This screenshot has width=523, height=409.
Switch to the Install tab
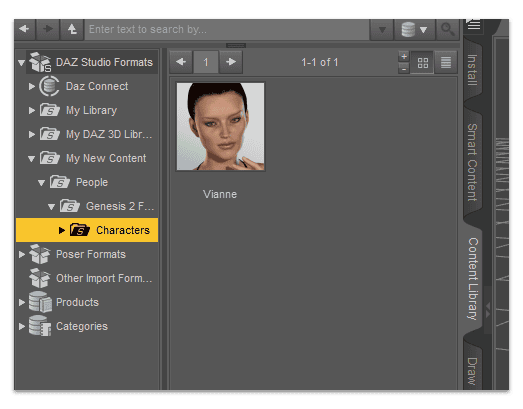pyautogui.click(x=472, y=70)
